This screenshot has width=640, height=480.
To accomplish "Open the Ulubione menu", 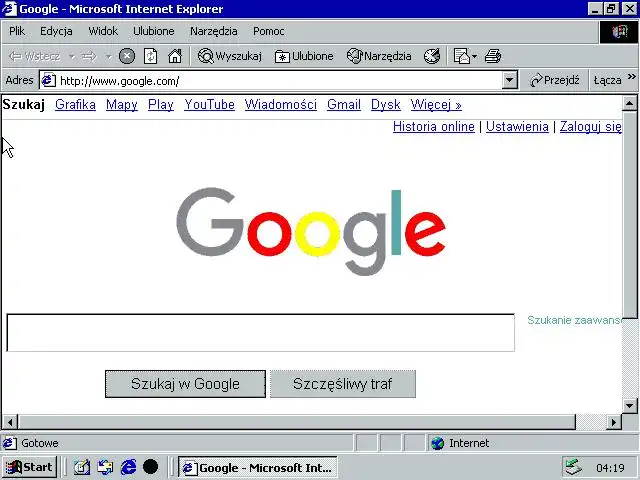I will click(153, 31).
